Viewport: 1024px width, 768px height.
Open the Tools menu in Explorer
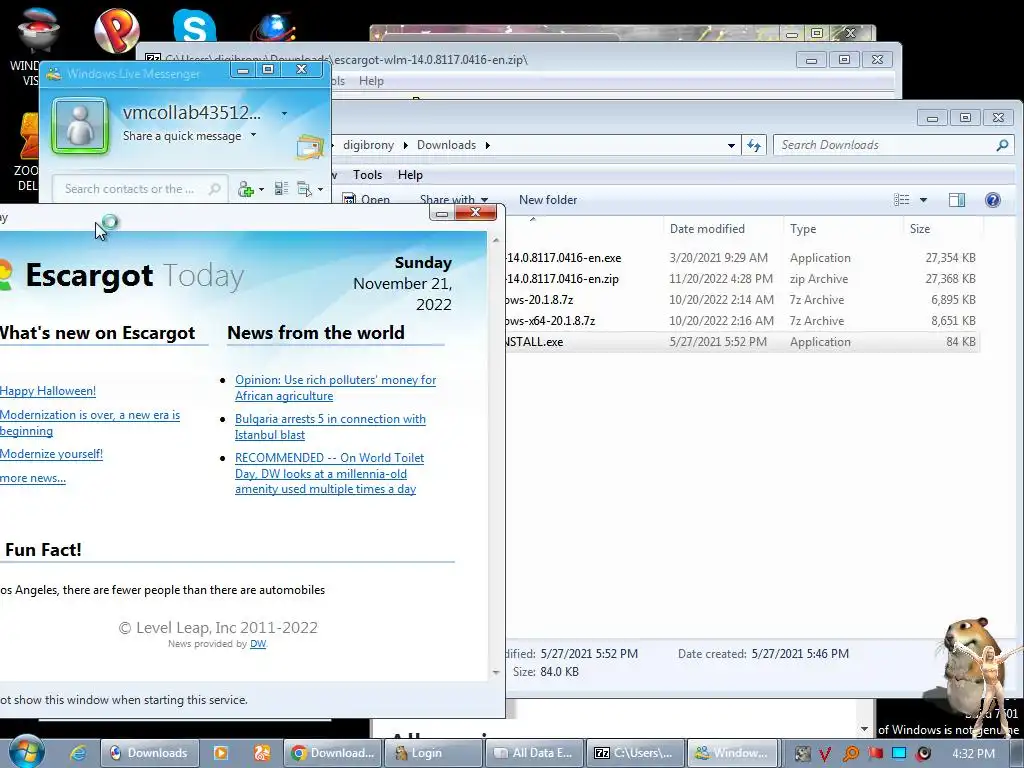click(367, 174)
